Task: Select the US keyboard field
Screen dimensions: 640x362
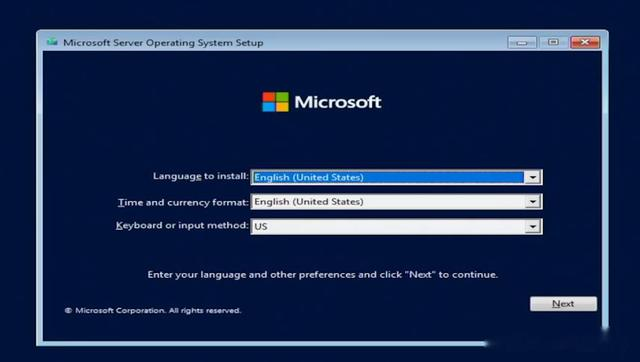Action: tap(396, 227)
